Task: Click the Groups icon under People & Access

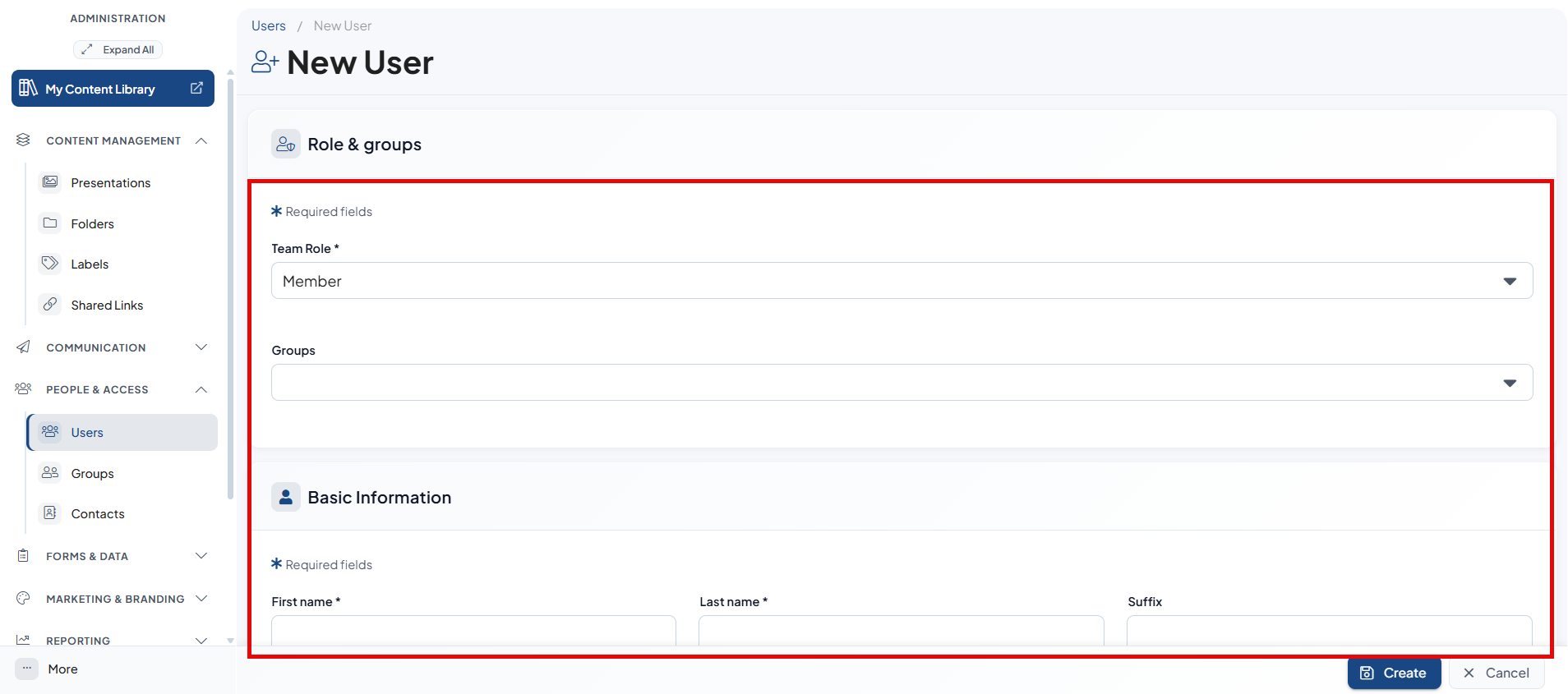Action: point(50,473)
